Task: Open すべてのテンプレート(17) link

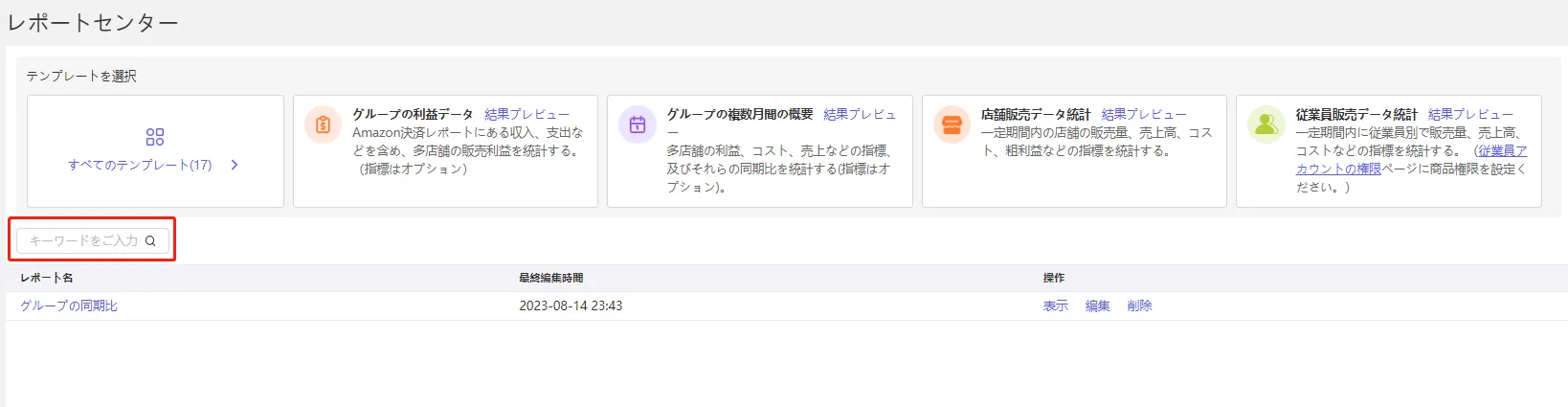Action: click(140, 165)
